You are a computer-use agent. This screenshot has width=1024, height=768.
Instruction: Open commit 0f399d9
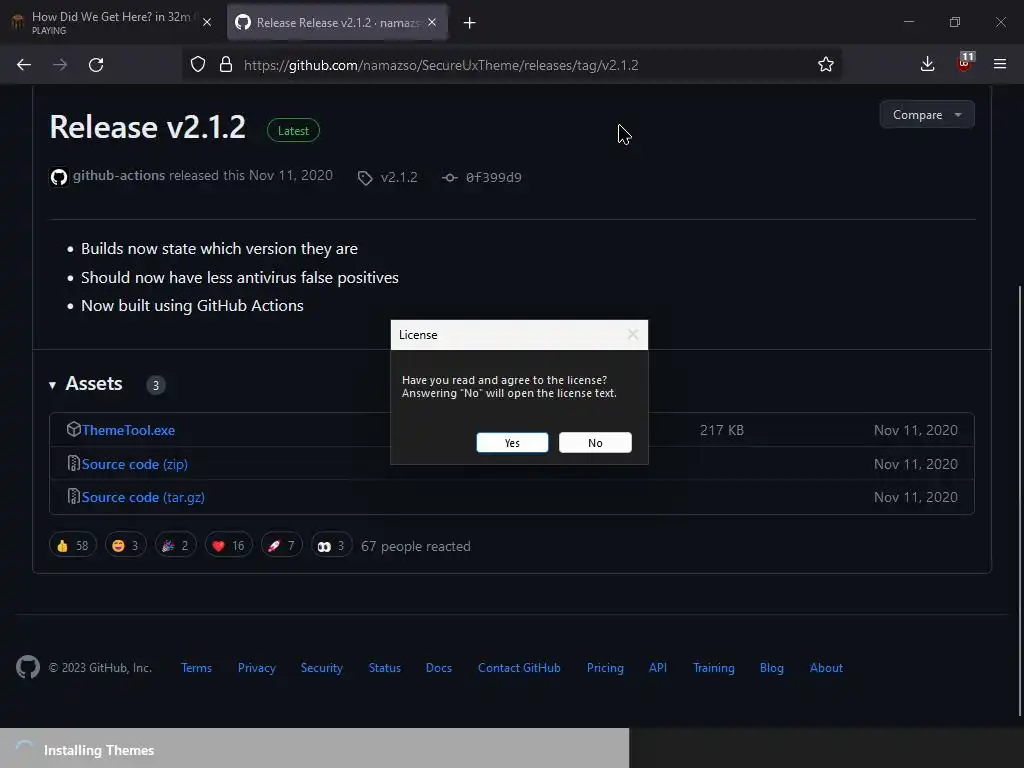tap(494, 178)
